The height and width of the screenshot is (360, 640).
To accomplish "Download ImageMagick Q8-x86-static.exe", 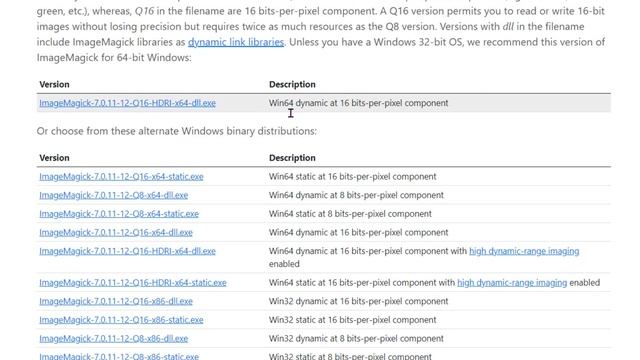I will point(119,356).
